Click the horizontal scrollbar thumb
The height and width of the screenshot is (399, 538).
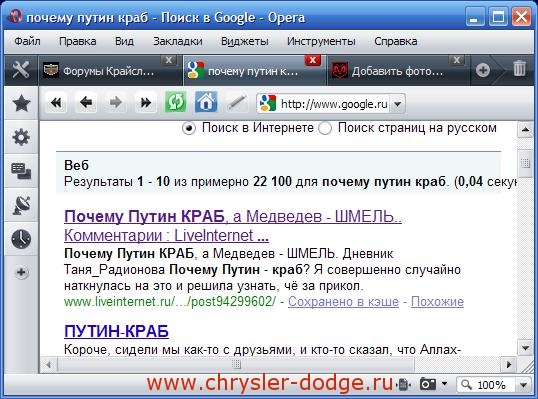tap(236, 364)
